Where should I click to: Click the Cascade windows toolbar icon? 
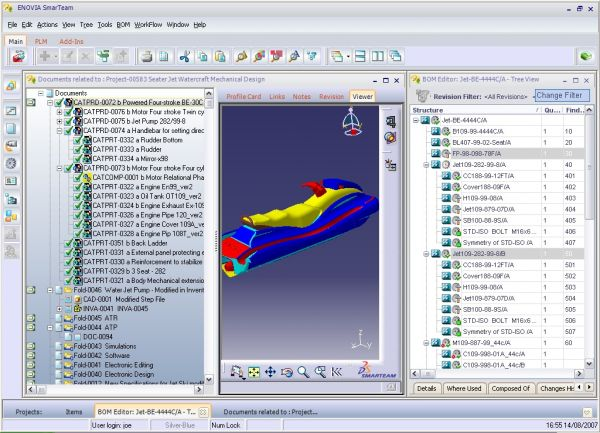pos(395,57)
